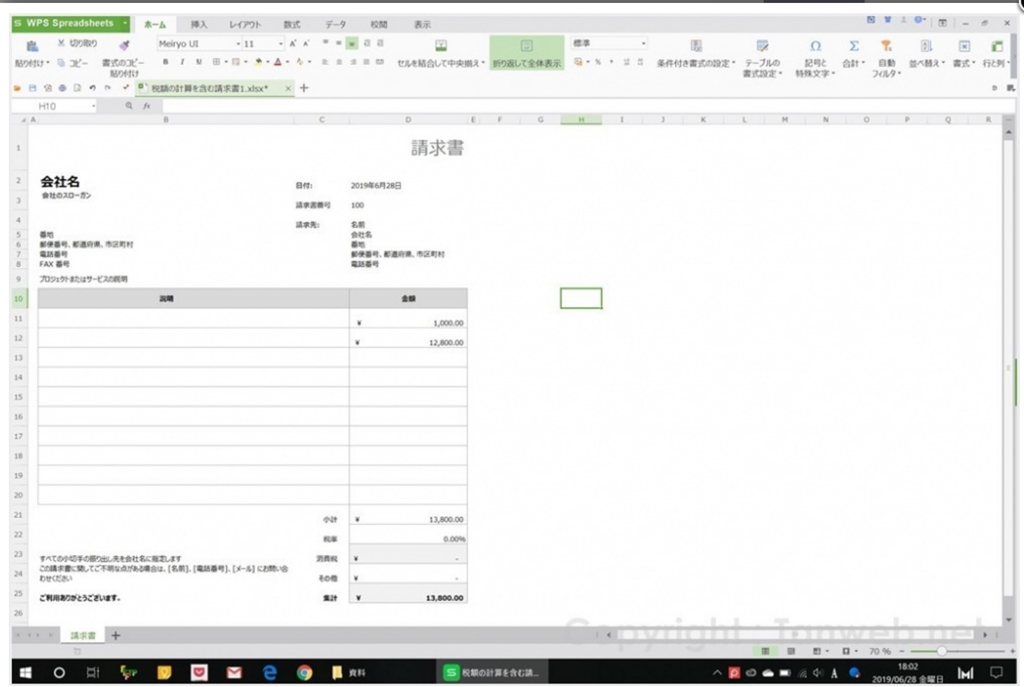This screenshot has height=687, width=1024.
Task: Click the zoom out minus button
Action: click(x=902, y=652)
